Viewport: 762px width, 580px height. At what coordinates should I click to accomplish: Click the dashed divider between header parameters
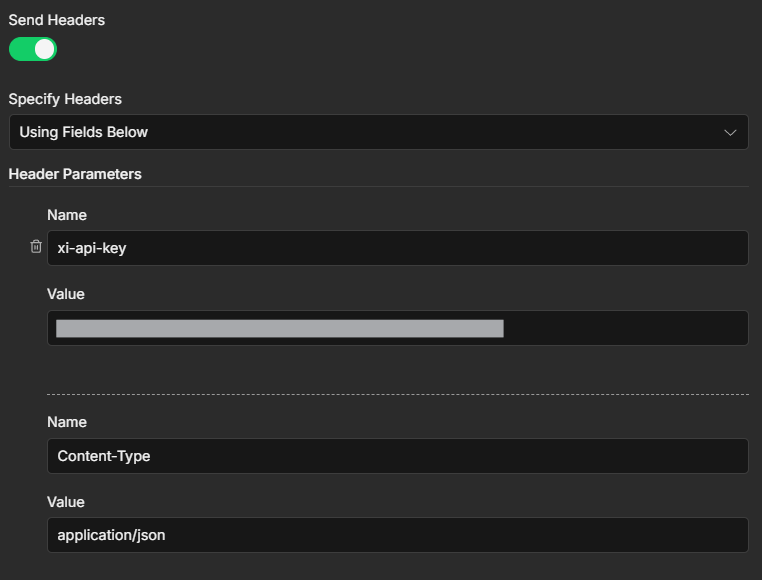[397, 394]
